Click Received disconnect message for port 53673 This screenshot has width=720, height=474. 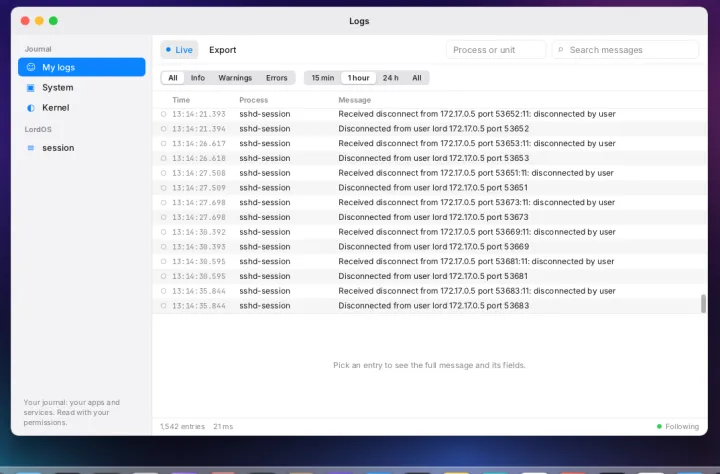pos(477,202)
